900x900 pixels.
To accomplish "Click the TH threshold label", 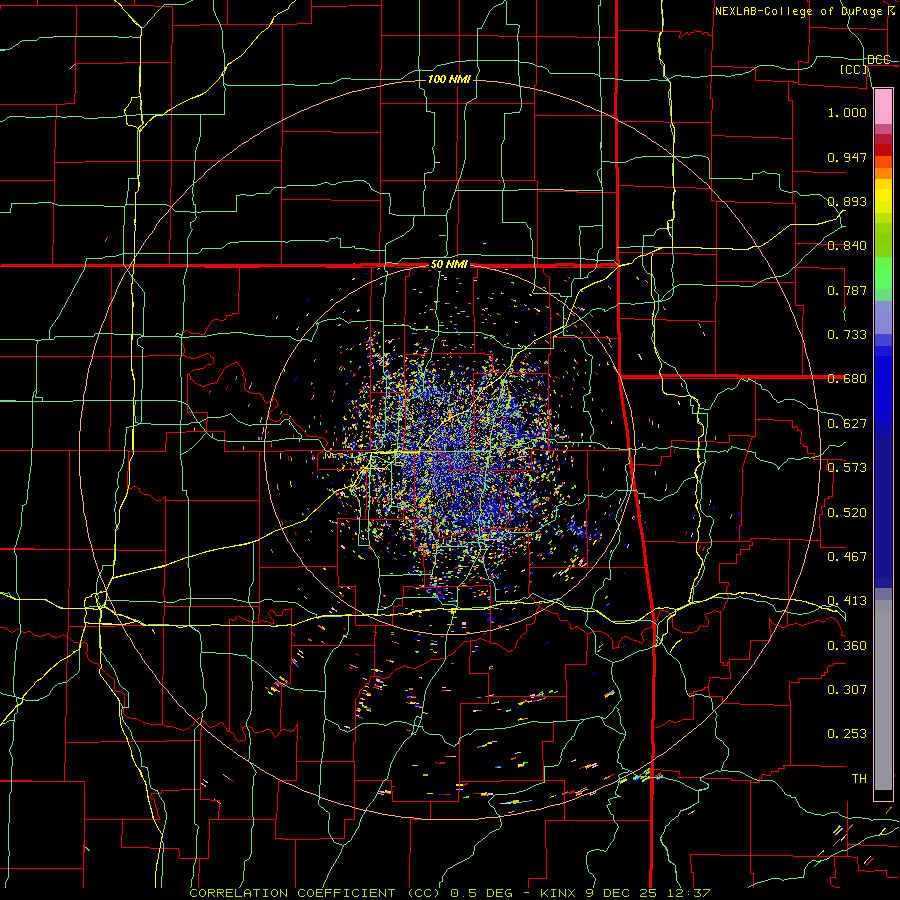I will [859, 779].
